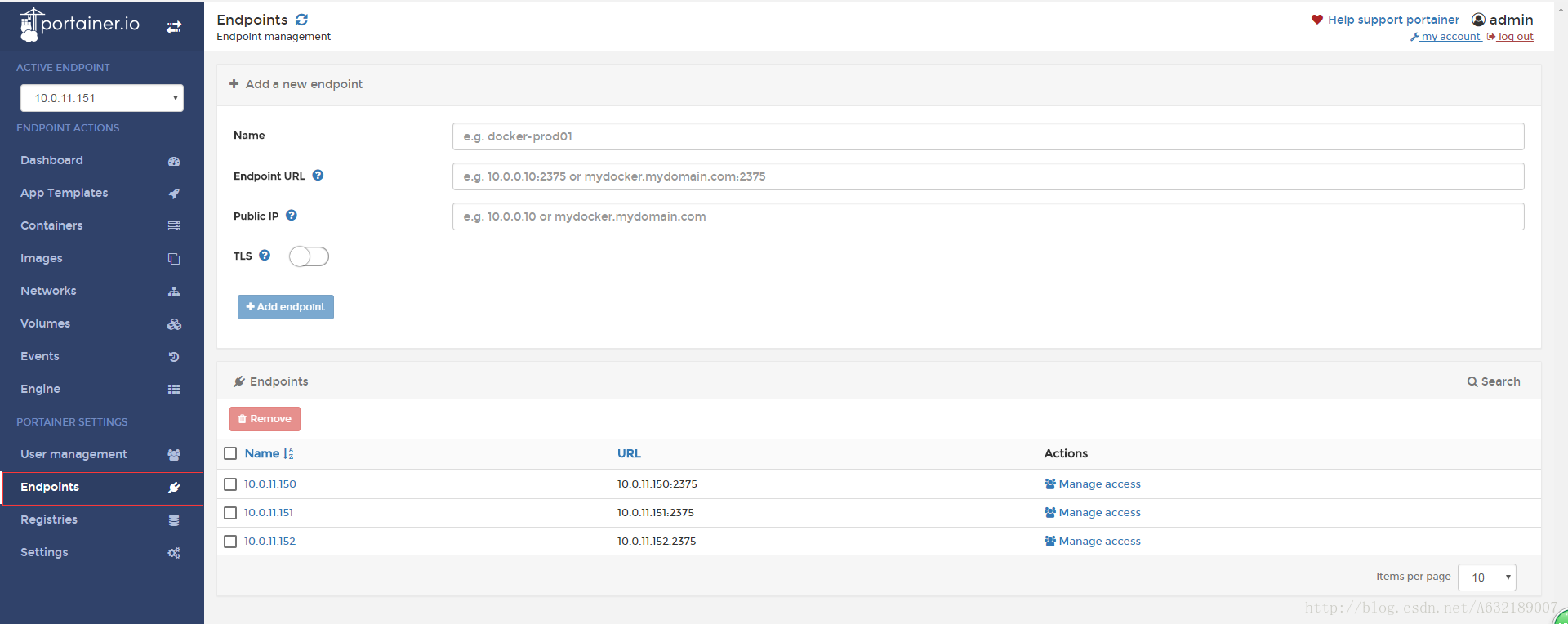Check the box for endpoint 10.0.11.150

coord(230,484)
